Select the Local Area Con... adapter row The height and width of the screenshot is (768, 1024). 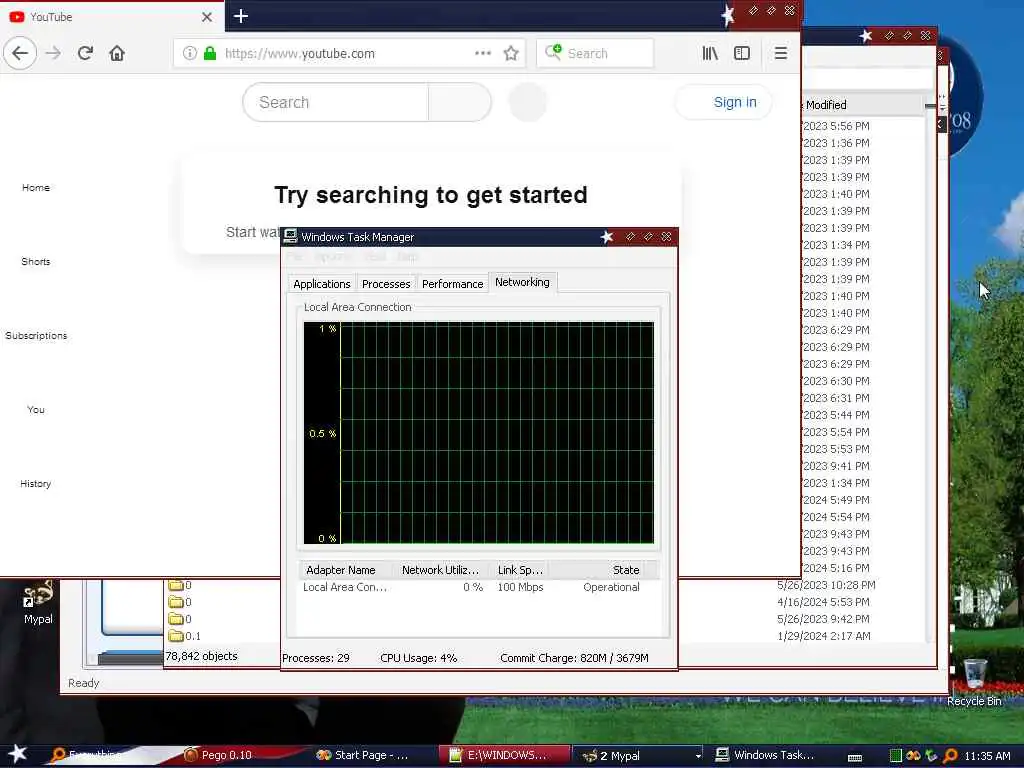(477, 587)
